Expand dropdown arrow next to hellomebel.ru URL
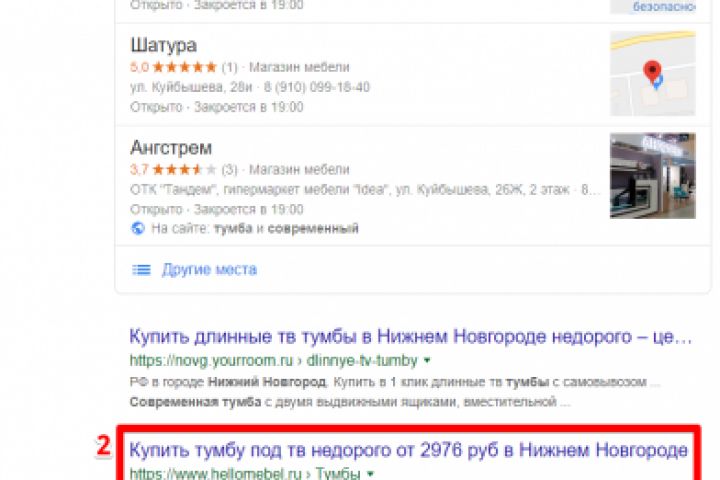Viewport: 720px width, 480px height. pyautogui.click(x=370, y=474)
